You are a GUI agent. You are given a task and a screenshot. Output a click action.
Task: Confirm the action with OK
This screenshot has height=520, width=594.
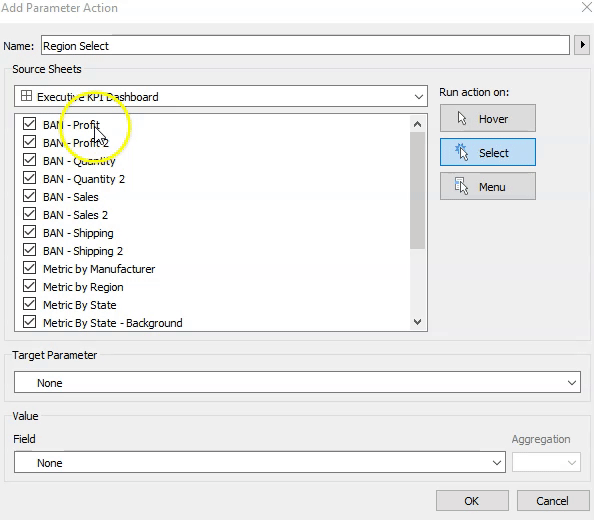pyautogui.click(x=472, y=501)
